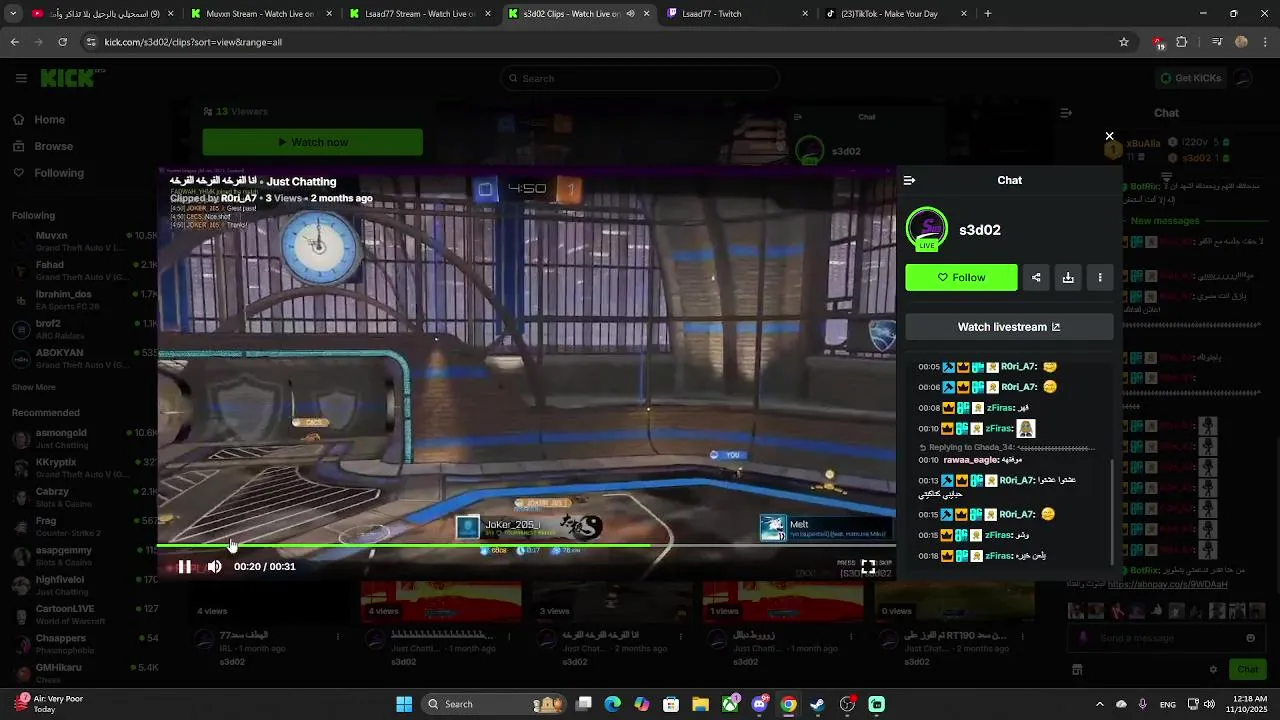Click the green Watch now button

[x=312, y=142]
